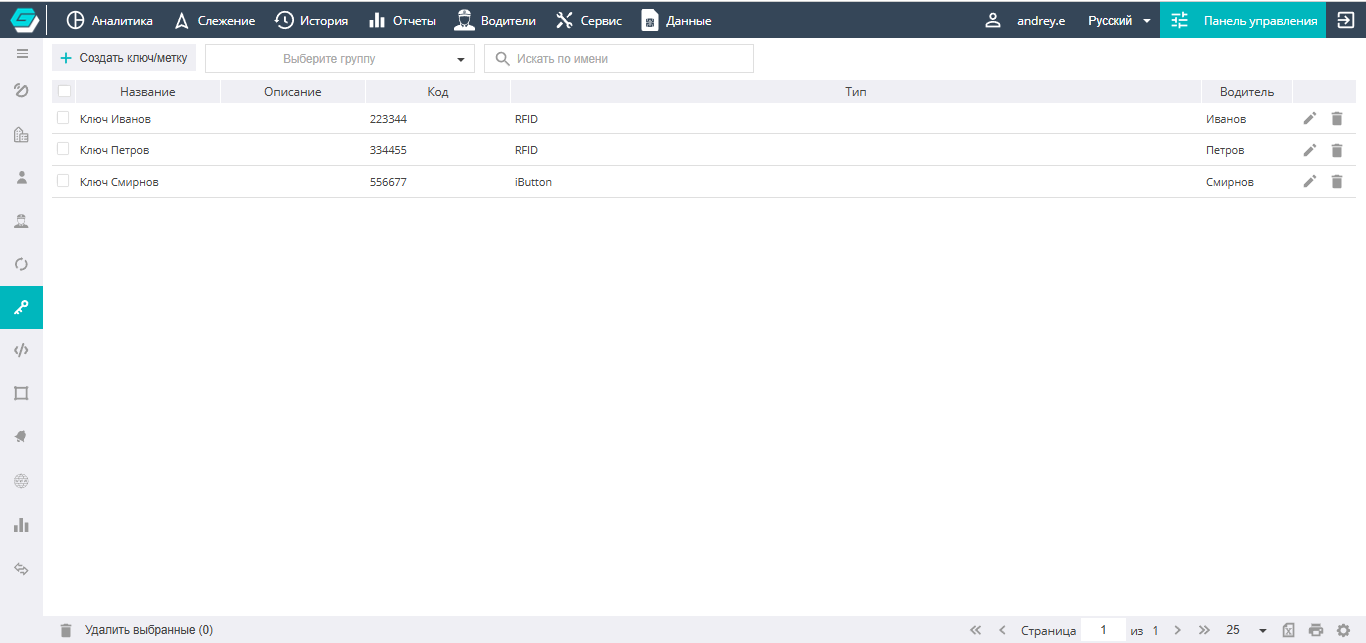Screen dimensions: 1366x643
Task: Open the code brackets icon in sidebar
Action: tap(21, 350)
